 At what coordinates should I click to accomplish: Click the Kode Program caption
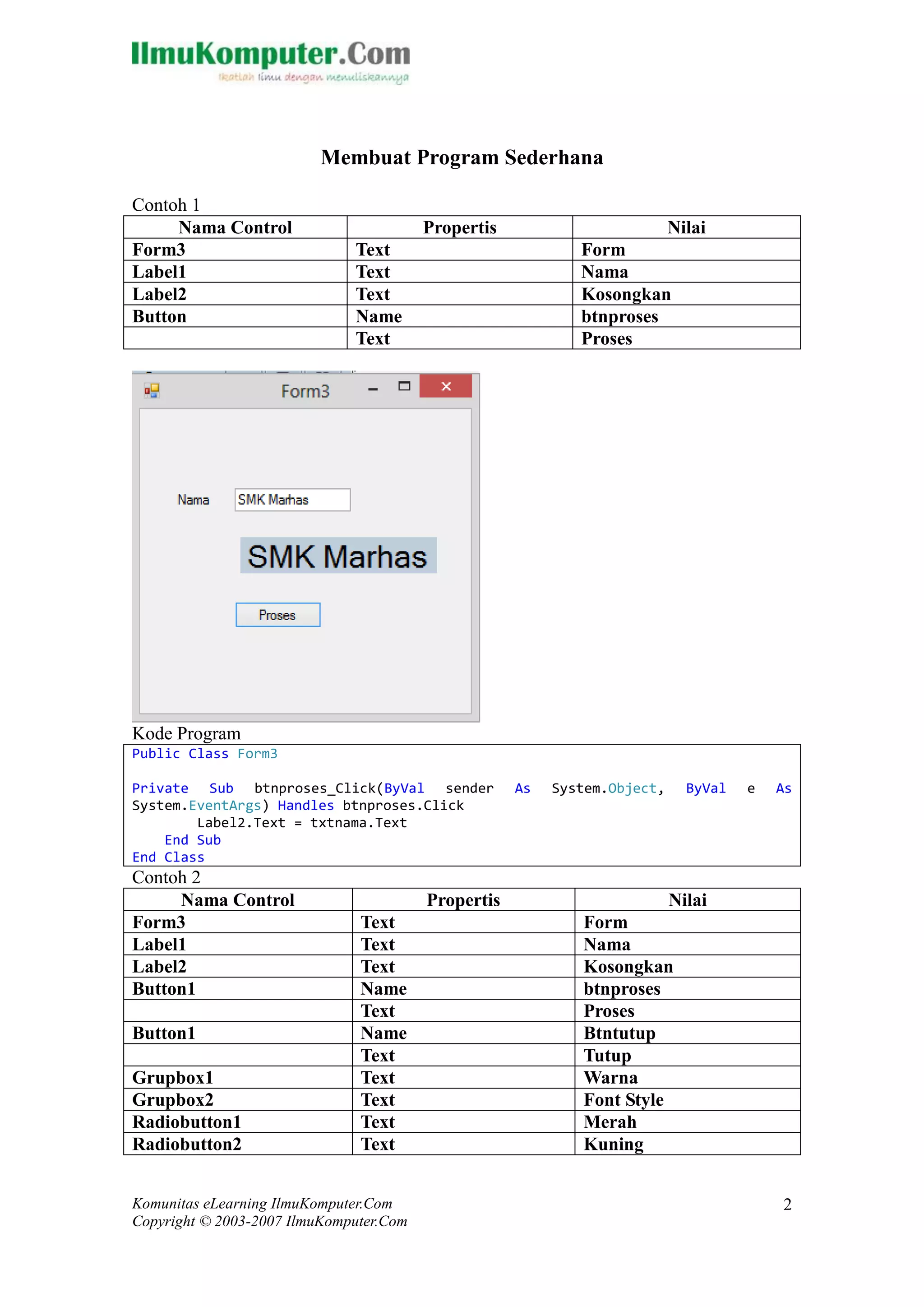(186, 733)
